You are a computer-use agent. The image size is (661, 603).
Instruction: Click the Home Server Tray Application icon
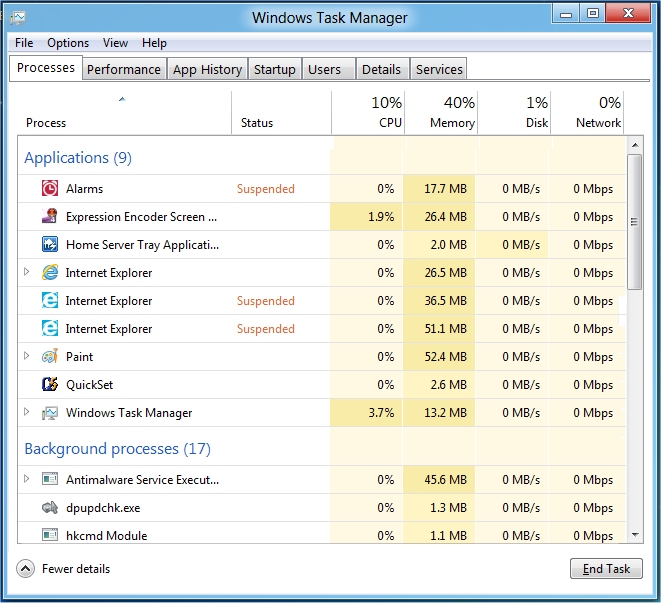pos(50,245)
